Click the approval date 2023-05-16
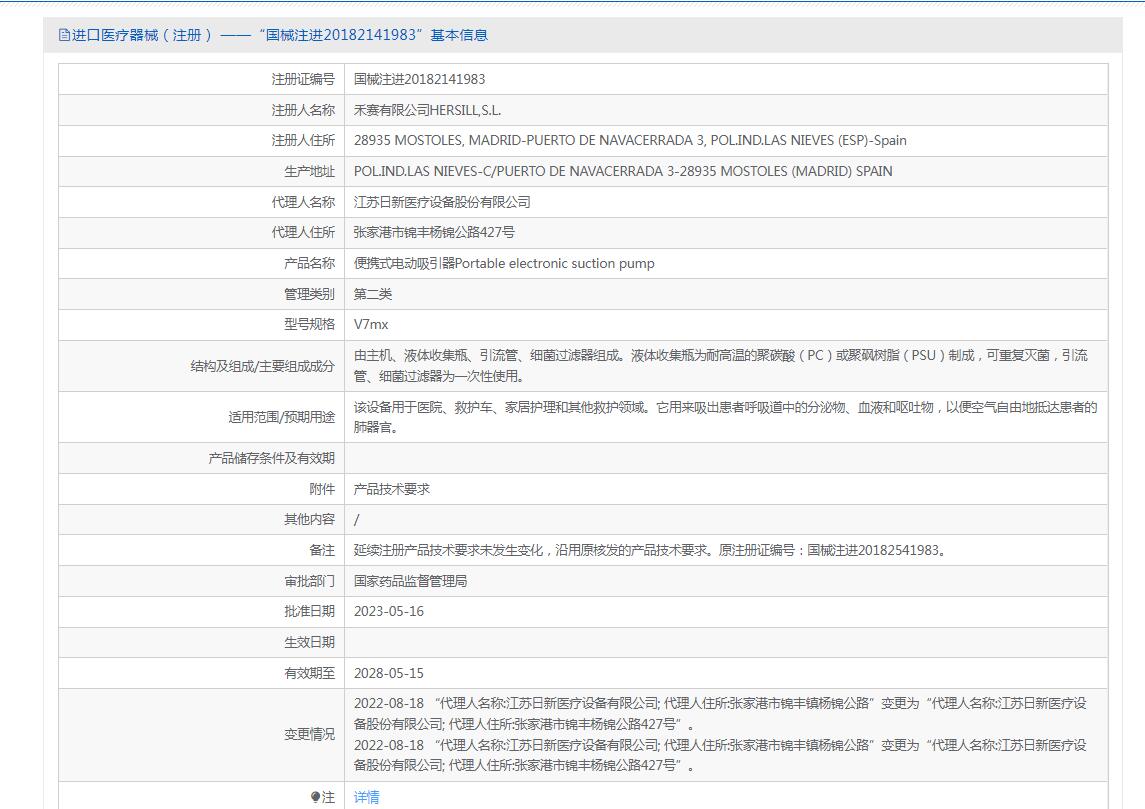 (x=389, y=611)
